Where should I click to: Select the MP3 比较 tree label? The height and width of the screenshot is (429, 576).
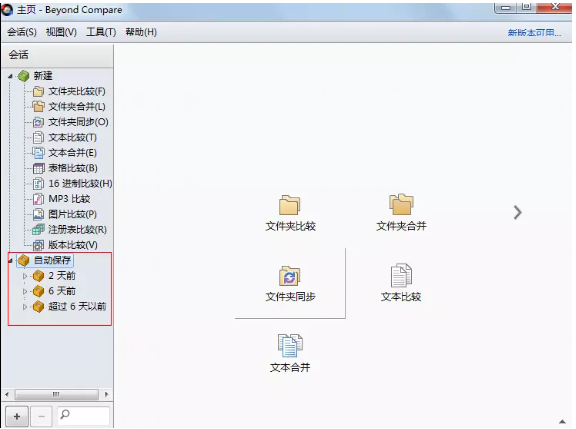(69, 199)
